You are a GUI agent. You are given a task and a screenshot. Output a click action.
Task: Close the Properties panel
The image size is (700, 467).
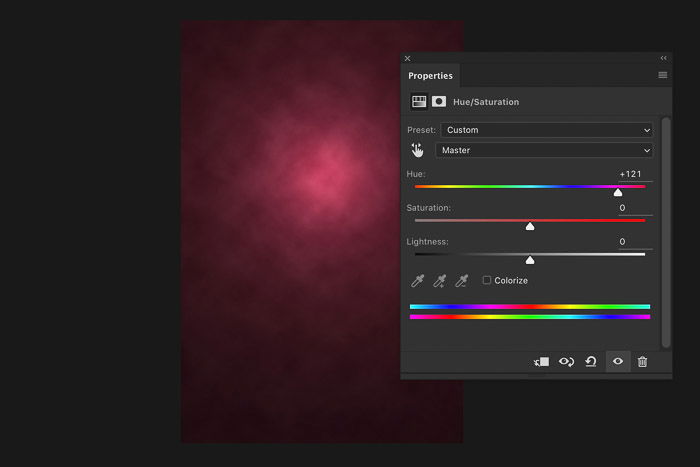pyautogui.click(x=408, y=58)
